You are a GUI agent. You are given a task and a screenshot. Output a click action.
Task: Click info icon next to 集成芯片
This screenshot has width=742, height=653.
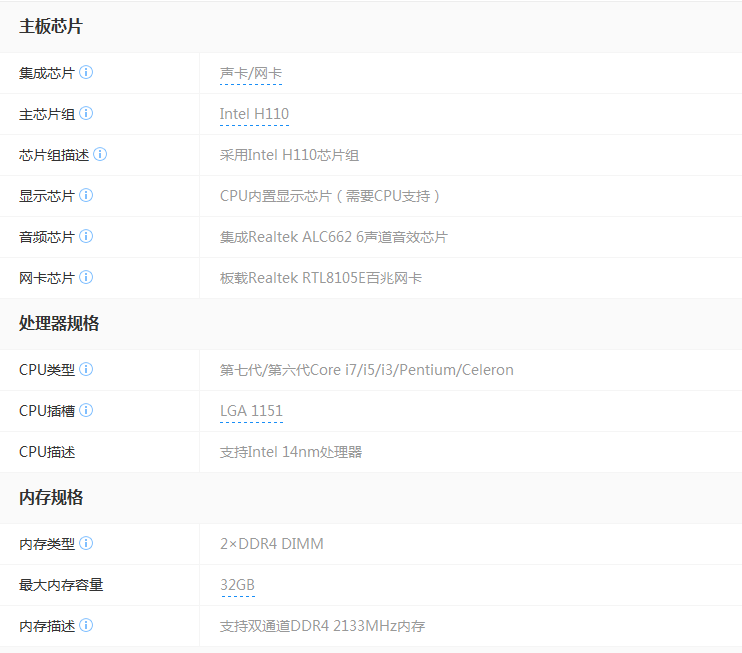point(86,72)
